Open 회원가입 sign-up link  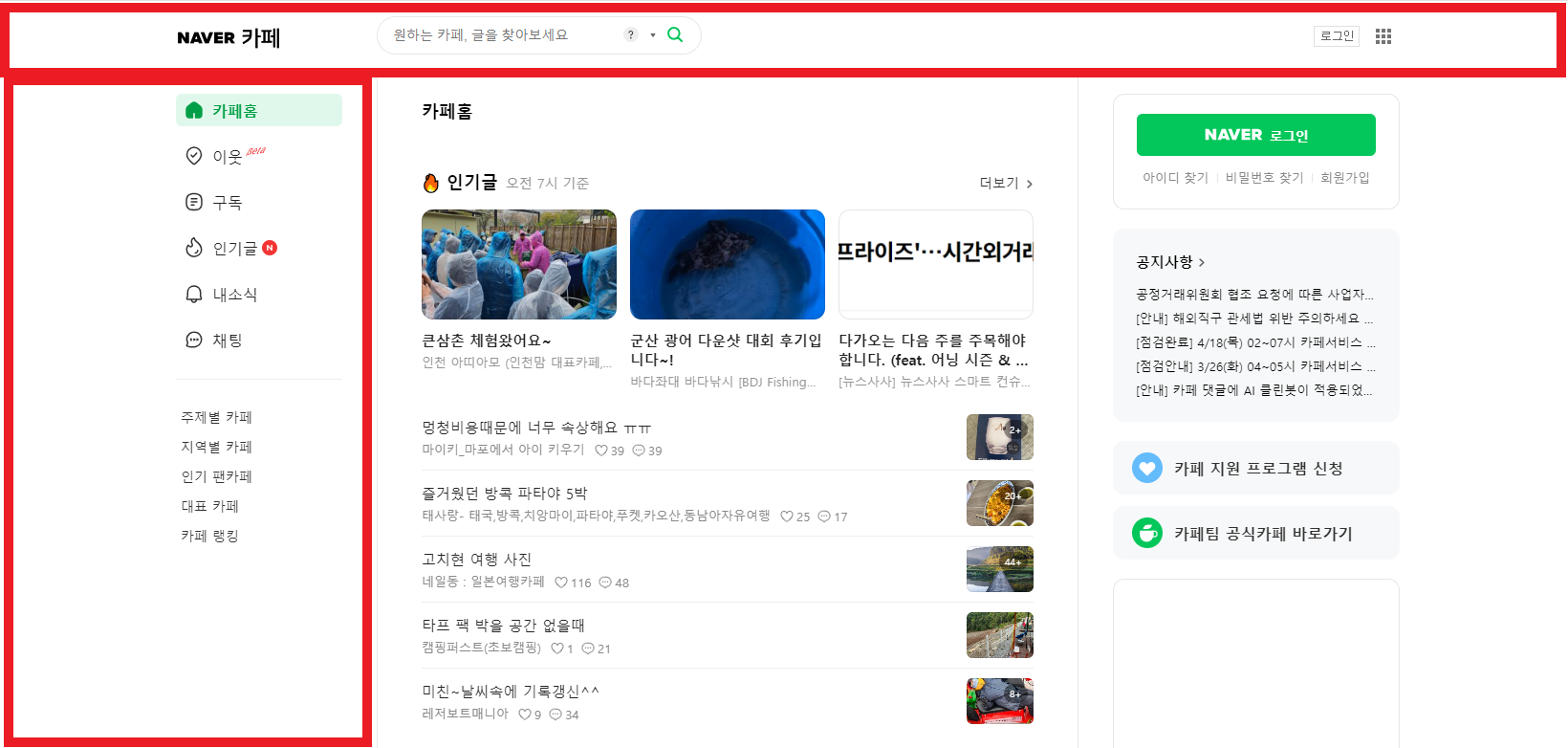(x=1345, y=178)
